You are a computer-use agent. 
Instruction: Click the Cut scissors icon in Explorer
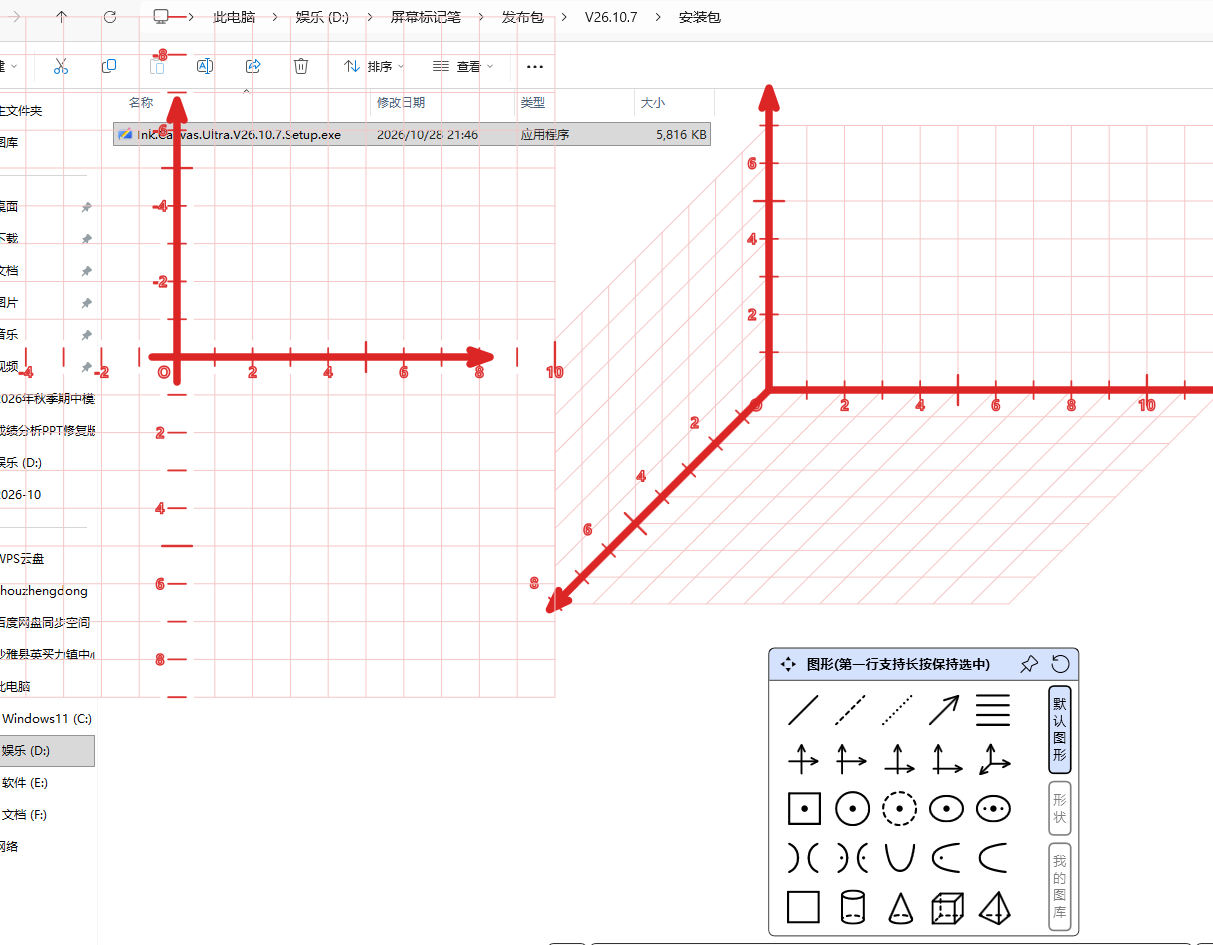click(61, 66)
